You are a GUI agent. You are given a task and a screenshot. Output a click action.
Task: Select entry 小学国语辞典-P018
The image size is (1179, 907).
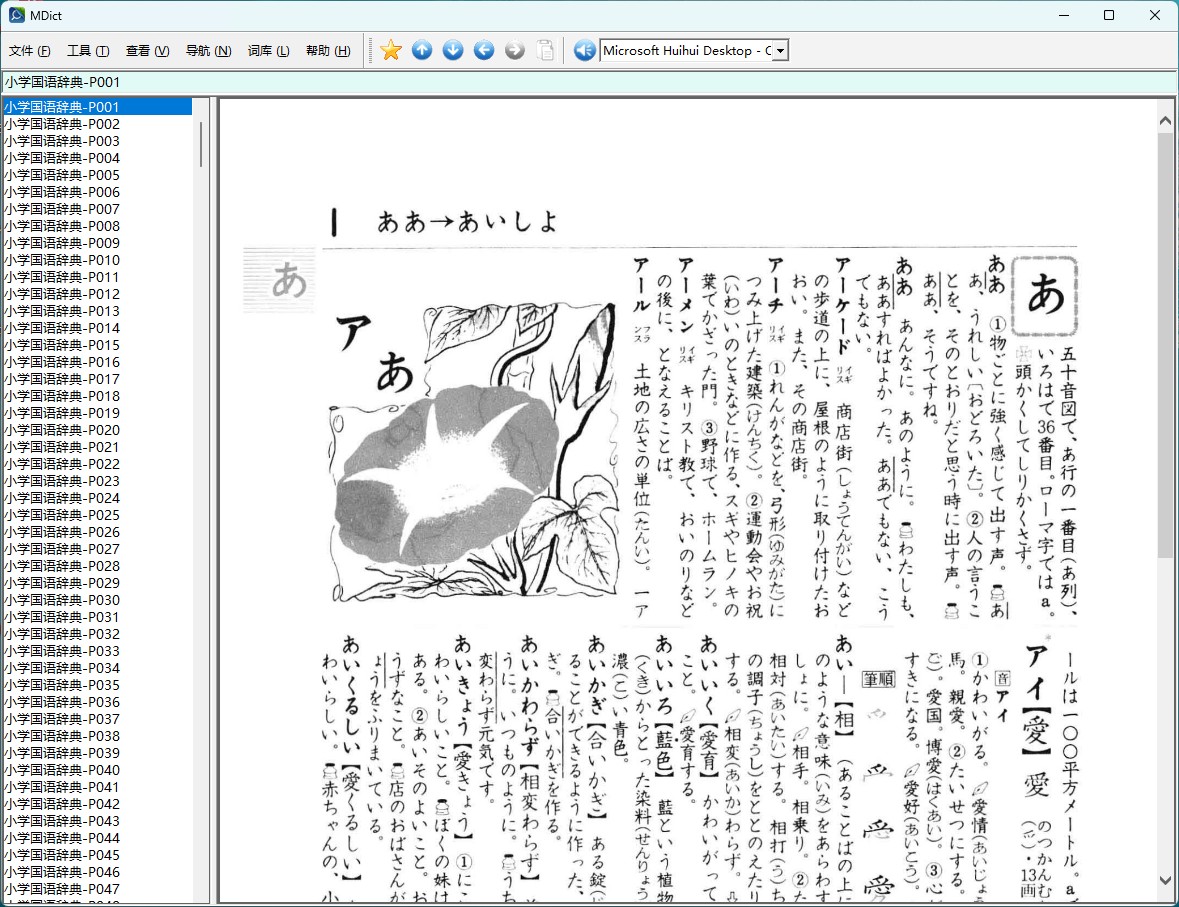97,396
